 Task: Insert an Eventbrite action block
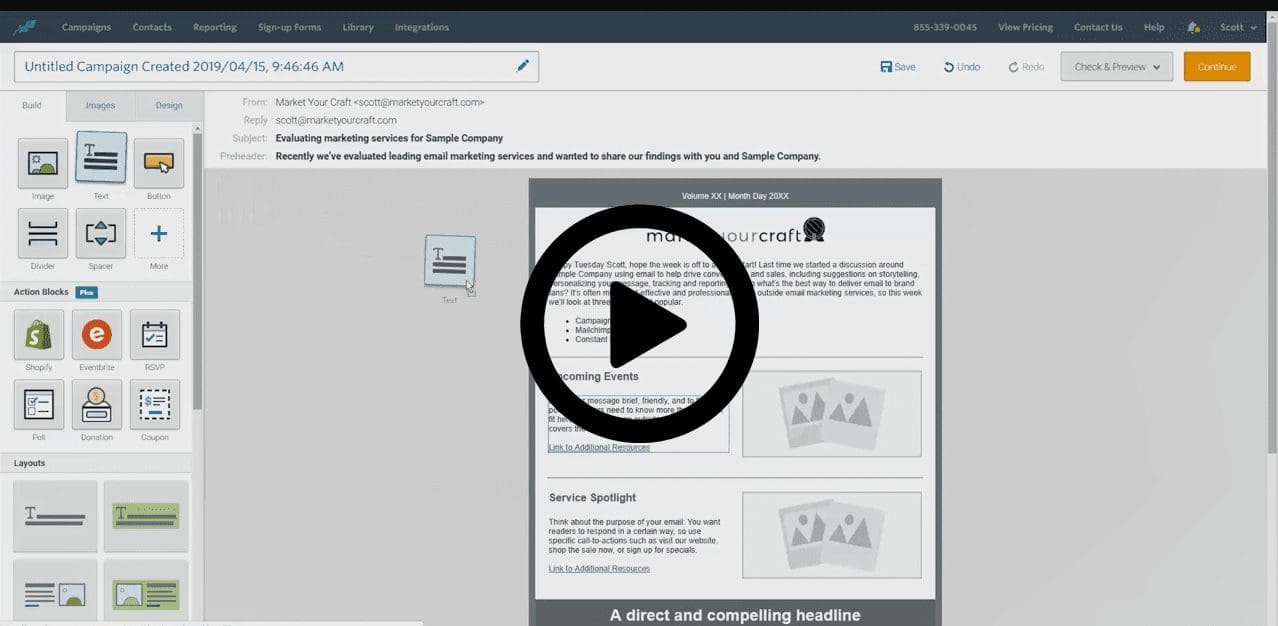pos(97,333)
